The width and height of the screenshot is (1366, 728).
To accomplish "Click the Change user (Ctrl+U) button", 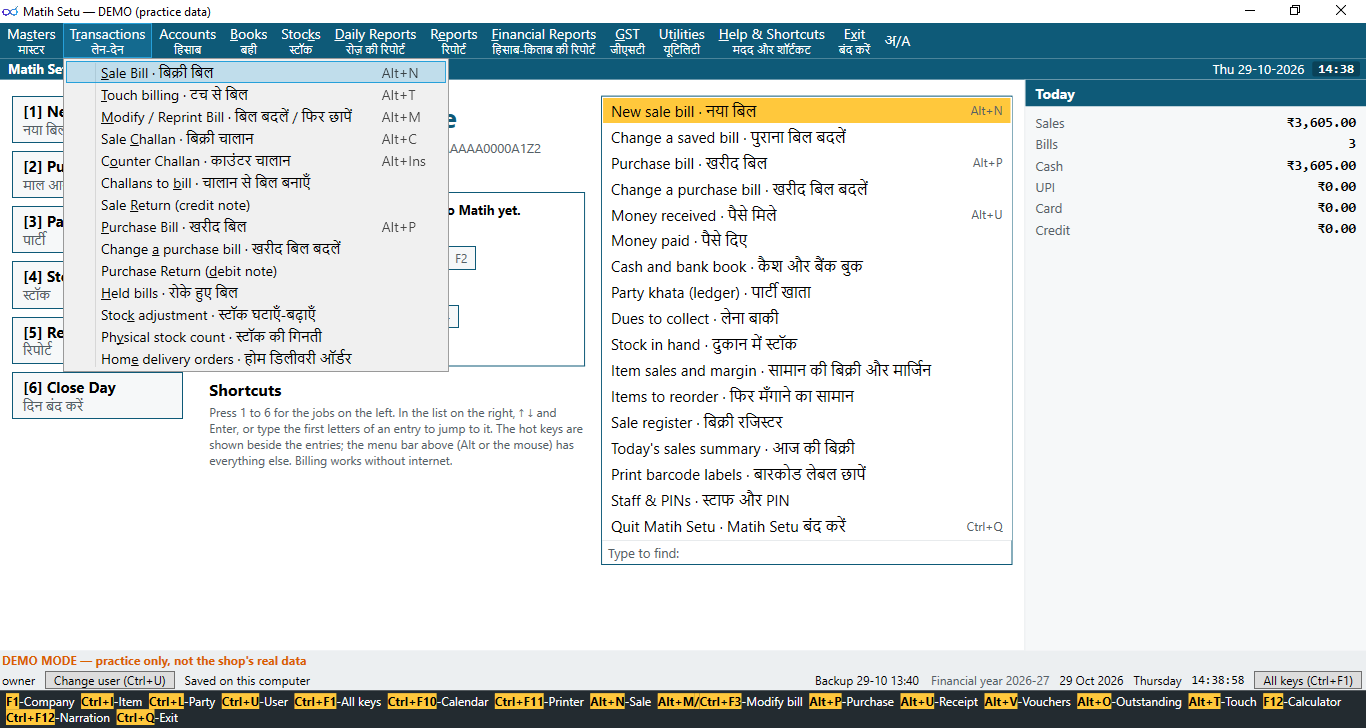I will [x=110, y=681].
